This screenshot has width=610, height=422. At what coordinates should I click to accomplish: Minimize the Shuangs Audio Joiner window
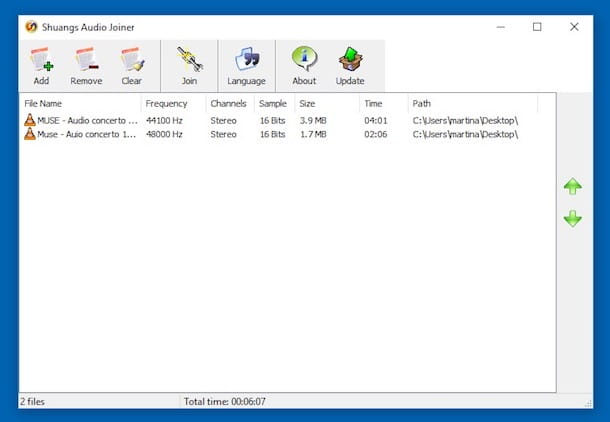point(501,27)
